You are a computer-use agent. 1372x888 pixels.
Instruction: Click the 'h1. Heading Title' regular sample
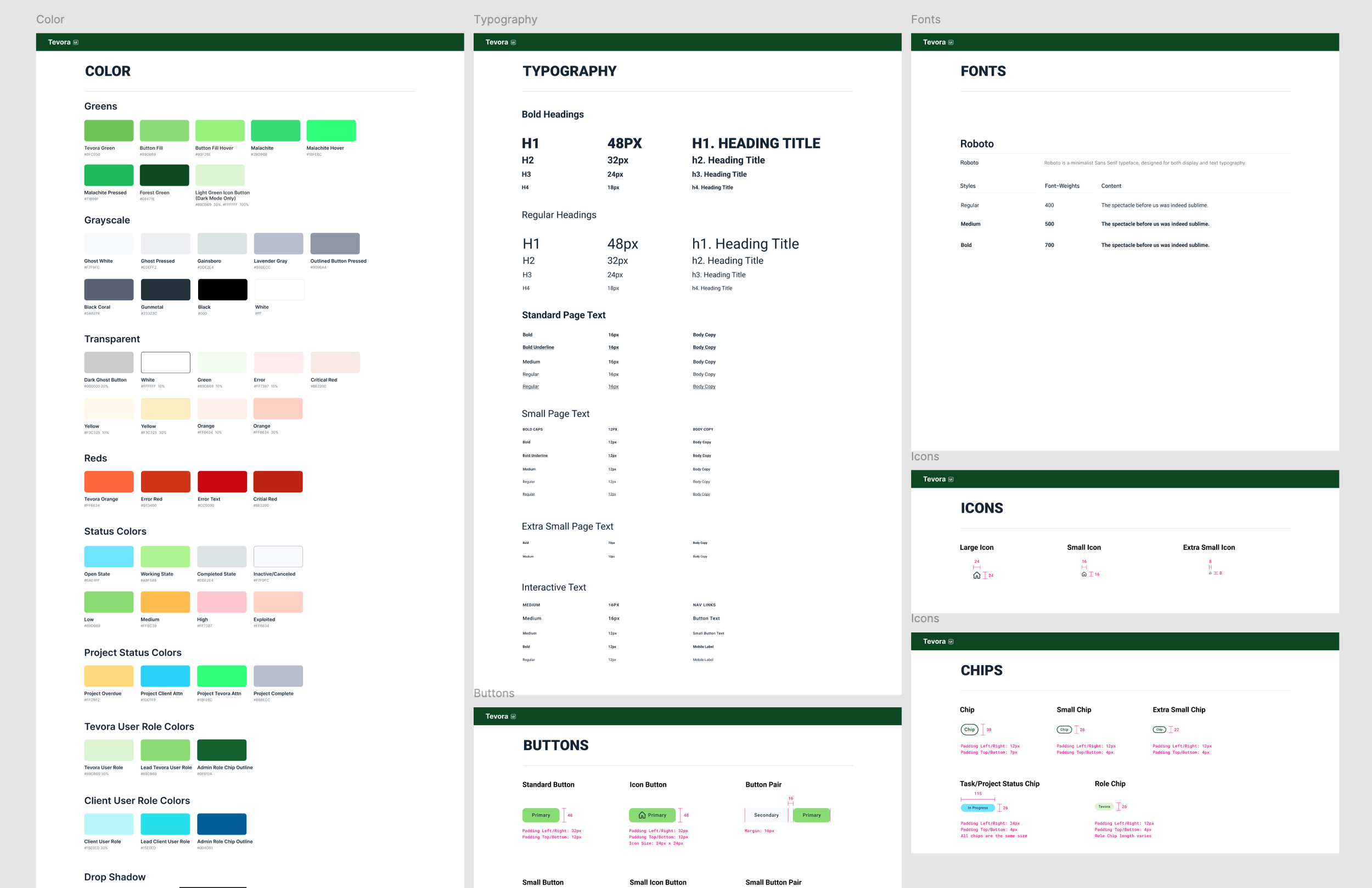click(745, 244)
